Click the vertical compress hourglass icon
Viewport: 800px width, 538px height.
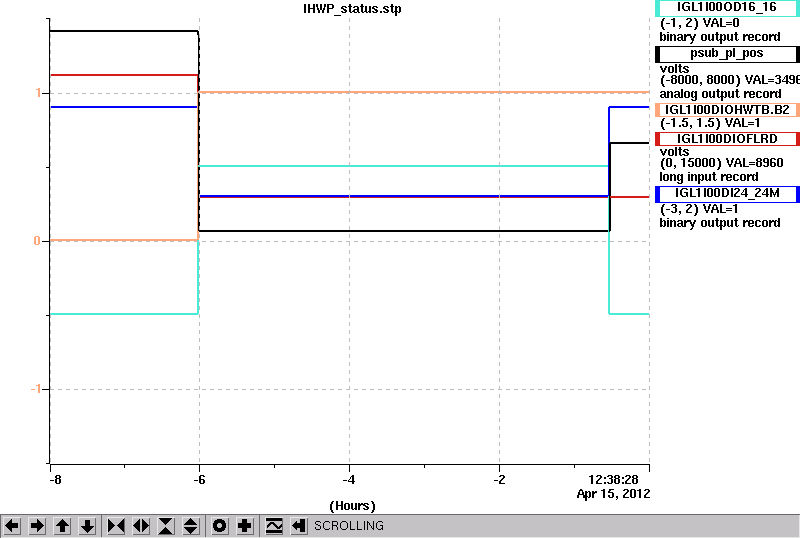pyautogui.click(x=166, y=526)
